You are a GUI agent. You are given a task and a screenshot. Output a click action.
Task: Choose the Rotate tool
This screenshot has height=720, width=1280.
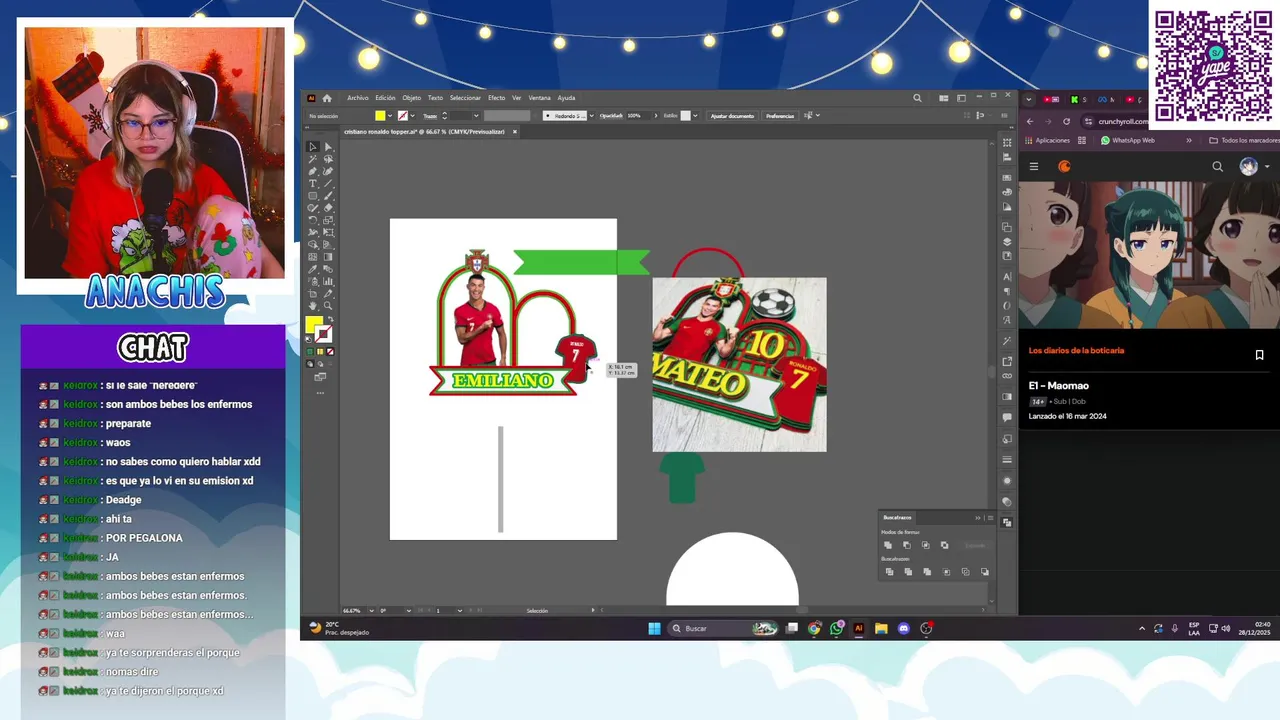pyautogui.click(x=313, y=220)
